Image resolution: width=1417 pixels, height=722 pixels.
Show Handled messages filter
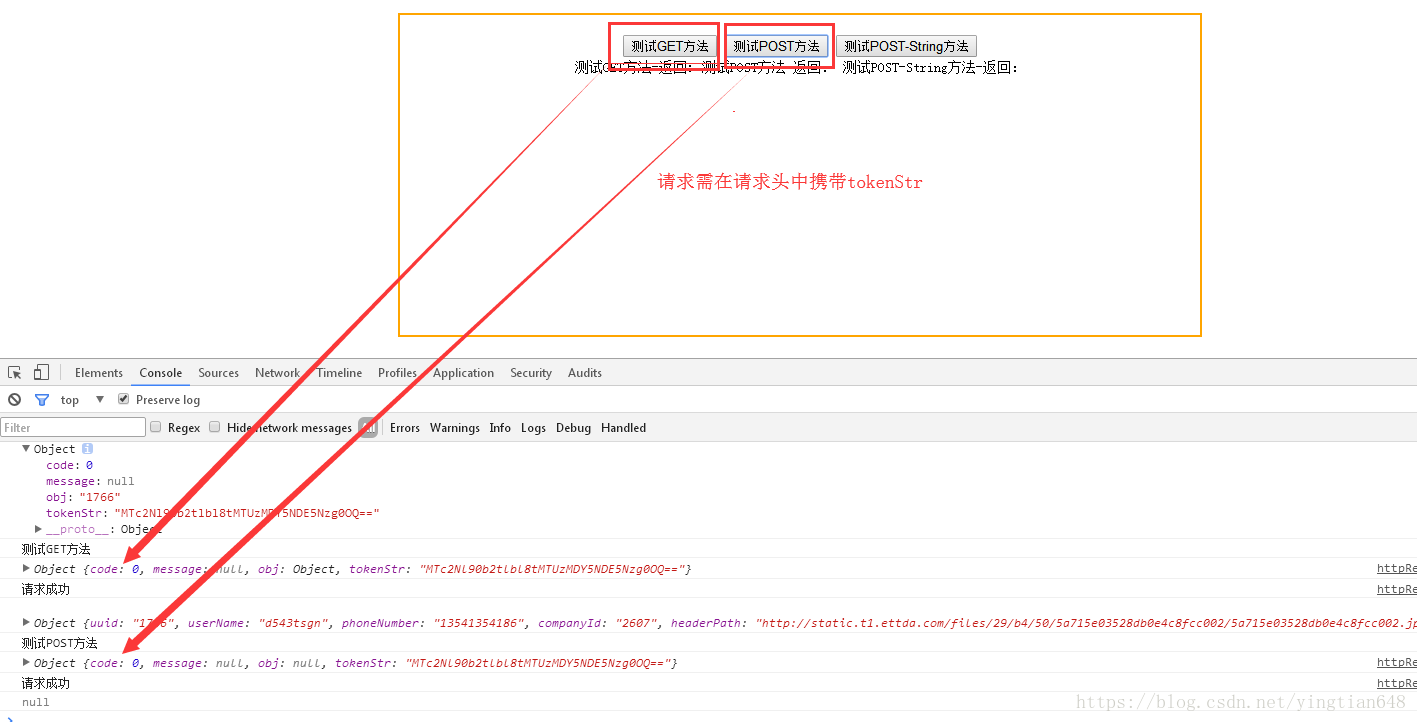[623, 428]
